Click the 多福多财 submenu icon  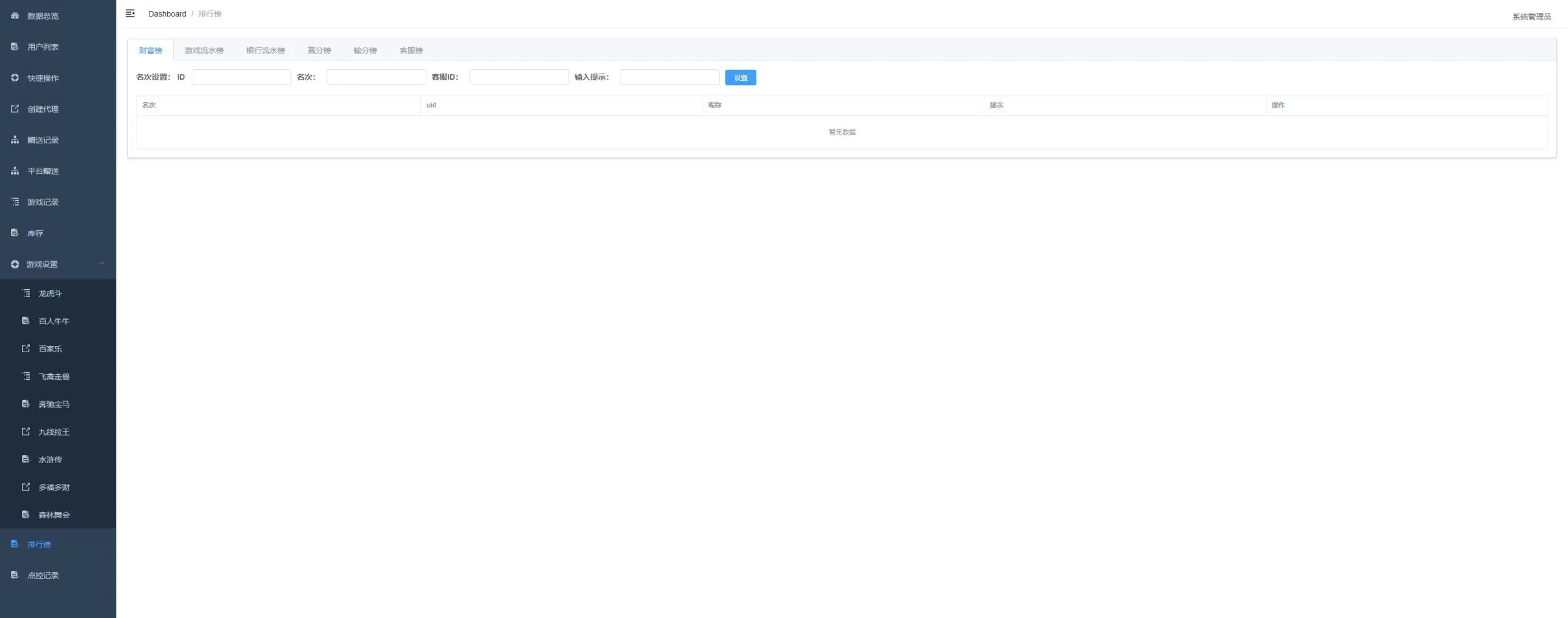[x=26, y=487]
